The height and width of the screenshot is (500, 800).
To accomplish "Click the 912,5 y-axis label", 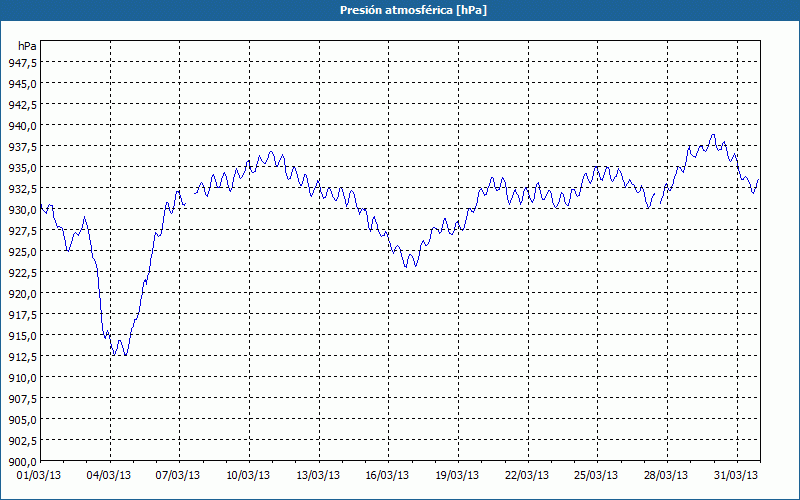I will (x=22, y=357).
